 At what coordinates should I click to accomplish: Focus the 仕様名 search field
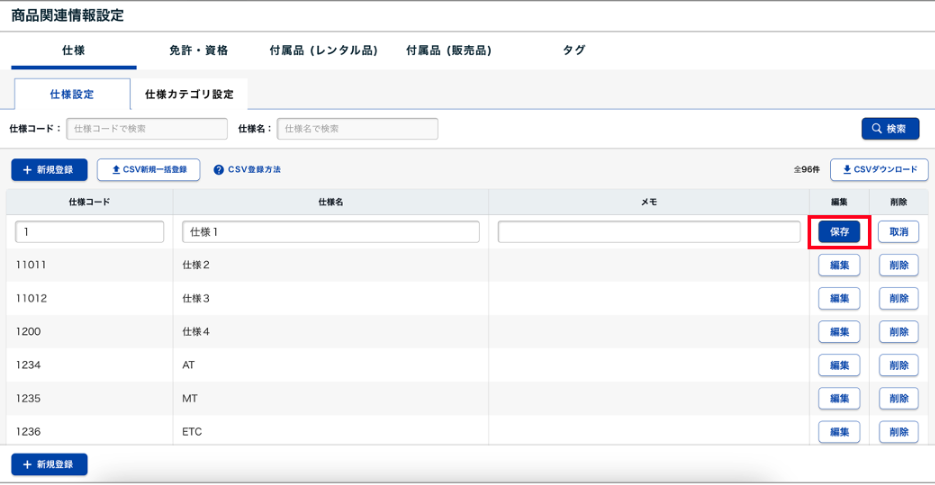[357, 129]
